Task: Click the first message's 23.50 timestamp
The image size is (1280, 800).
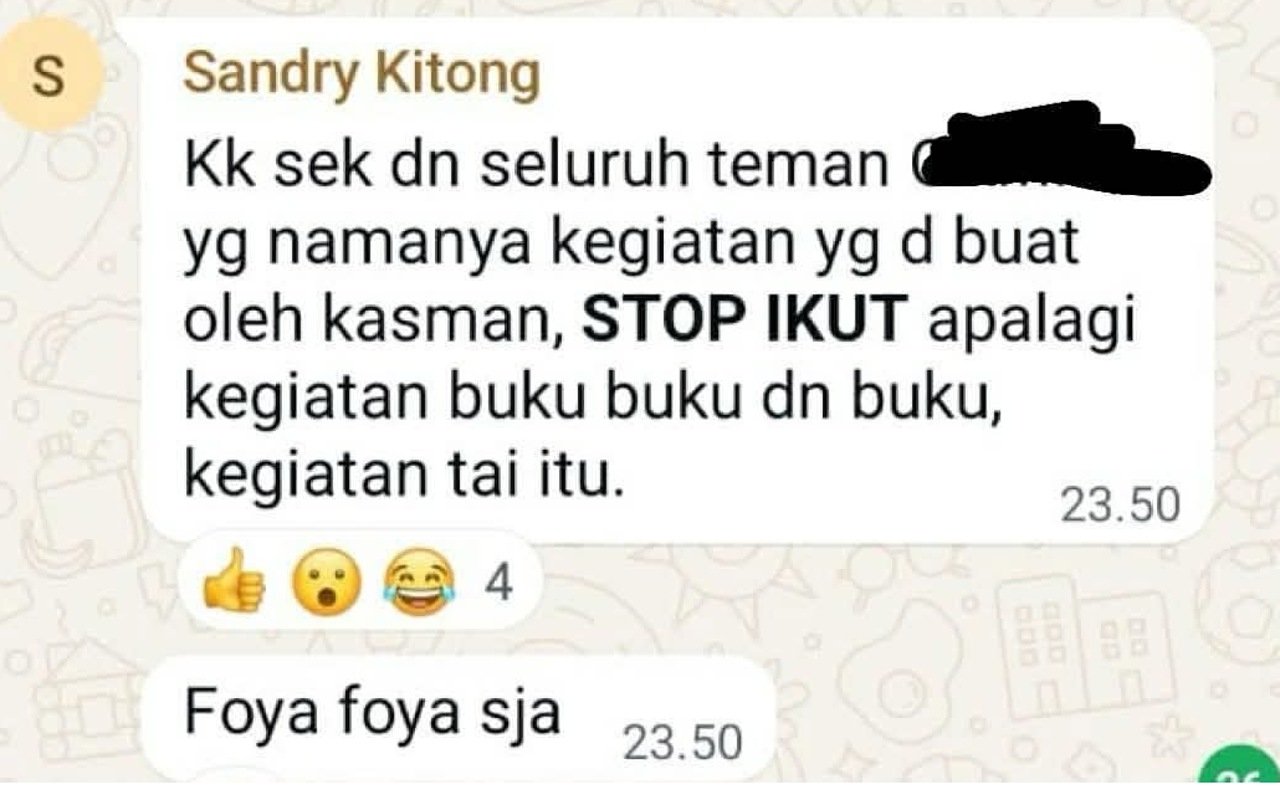Action: coord(1120,507)
